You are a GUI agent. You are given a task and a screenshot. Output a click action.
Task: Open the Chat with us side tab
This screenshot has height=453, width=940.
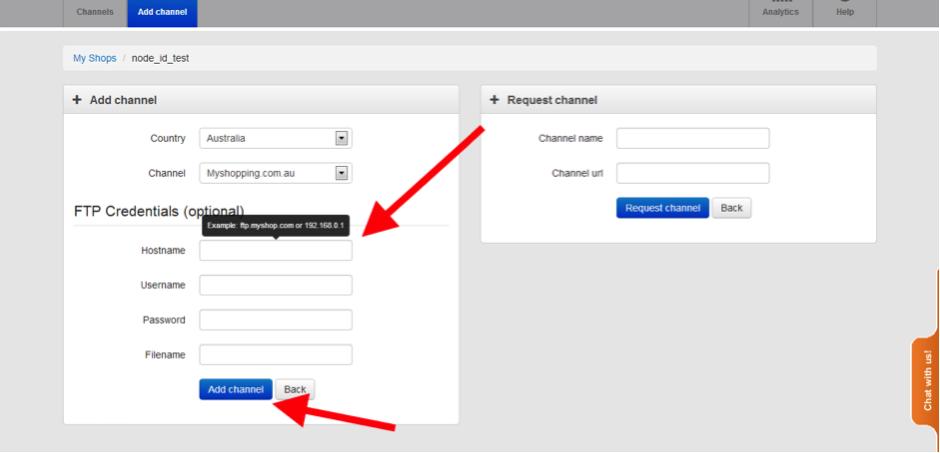pos(927,380)
